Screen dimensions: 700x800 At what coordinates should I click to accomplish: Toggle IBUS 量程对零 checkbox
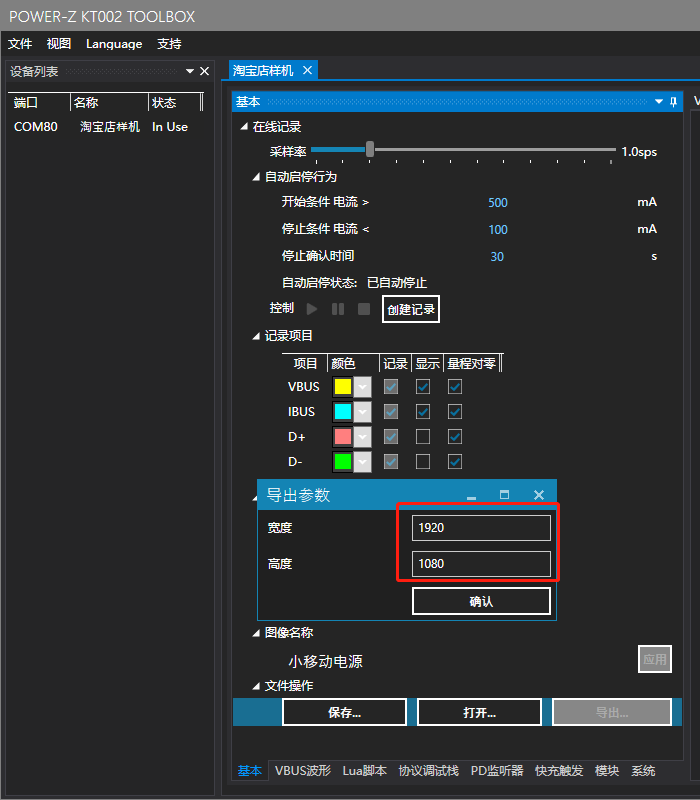tap(455, 412)
